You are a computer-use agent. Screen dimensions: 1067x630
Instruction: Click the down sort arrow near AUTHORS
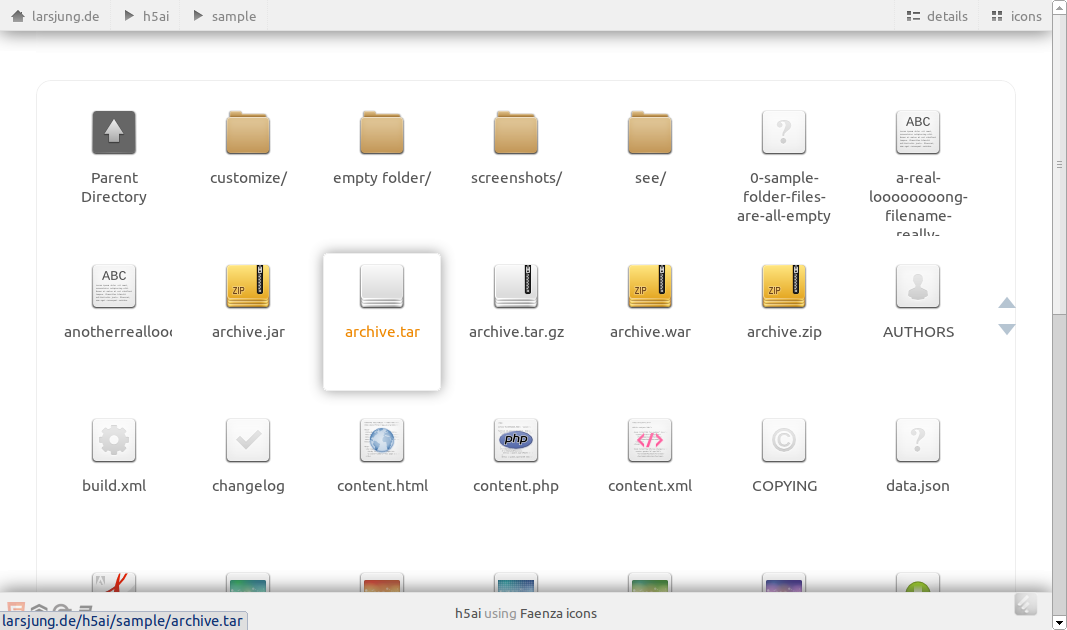pos(1007,329)
